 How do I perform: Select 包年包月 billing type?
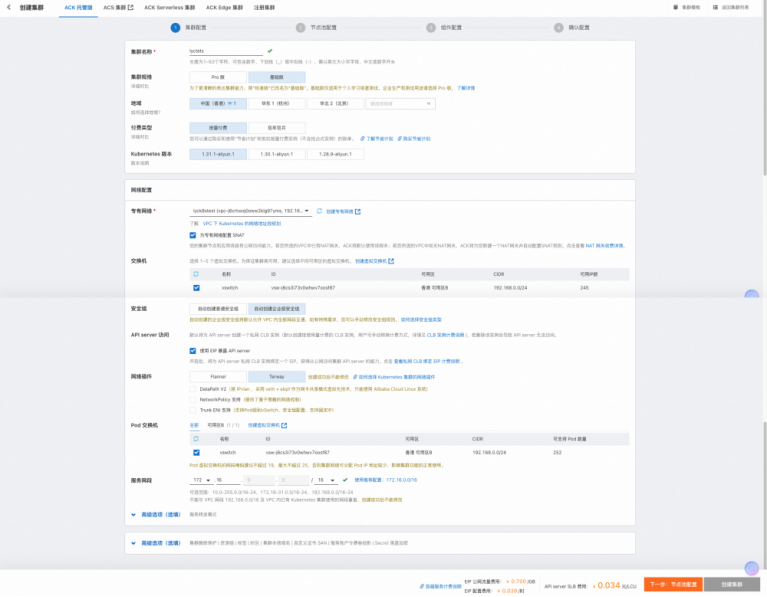[277, 128]
